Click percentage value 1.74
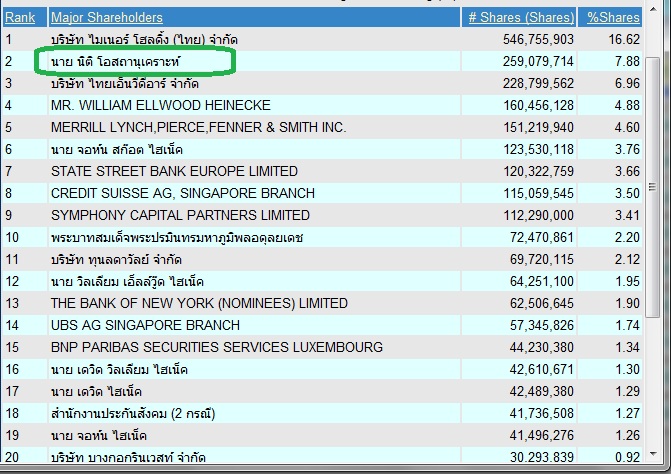 click(627, 325)
